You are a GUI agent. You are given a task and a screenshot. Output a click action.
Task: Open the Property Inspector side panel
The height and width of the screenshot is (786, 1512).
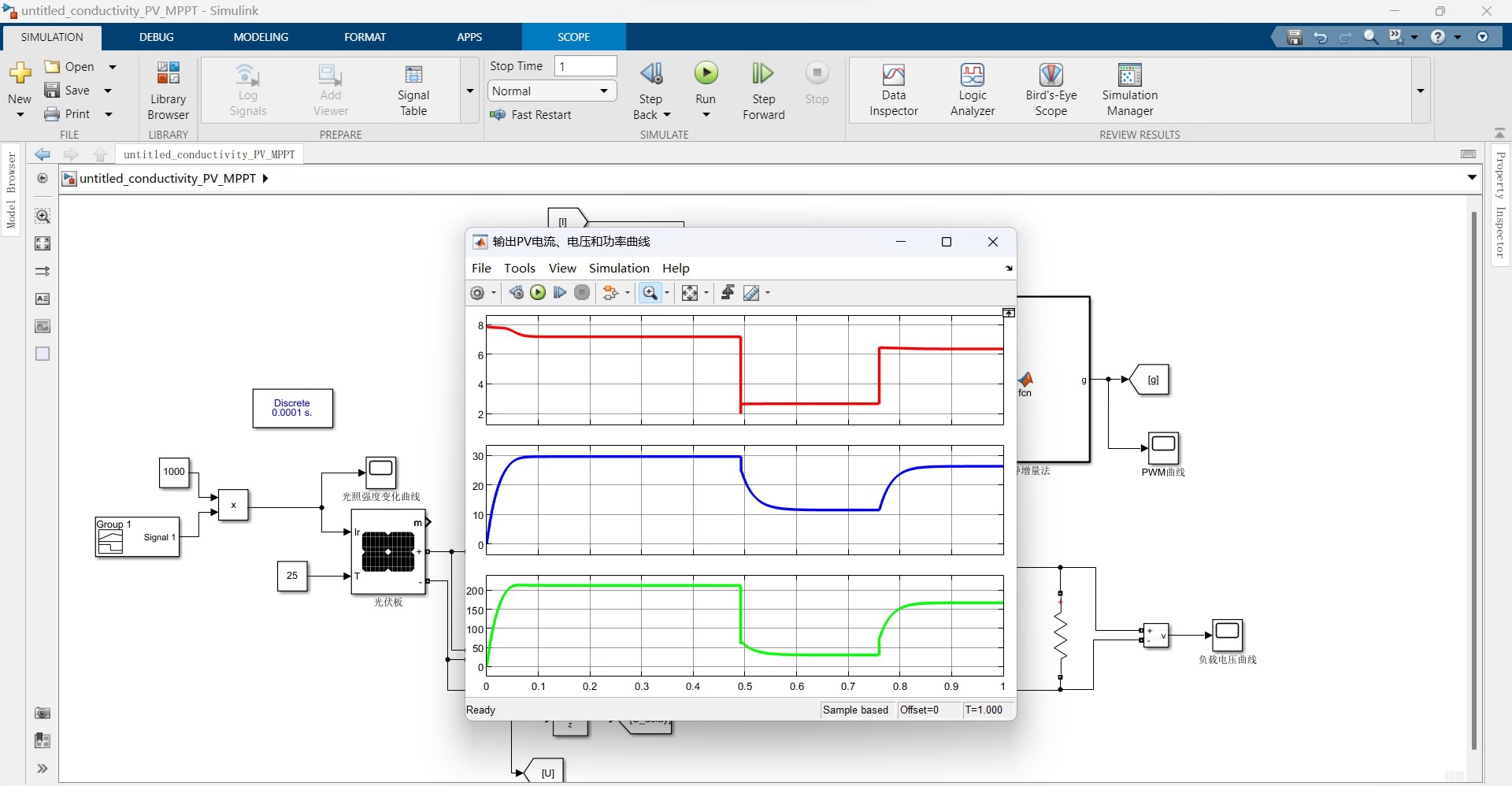pyautogui.click(x=1500, y=205)
